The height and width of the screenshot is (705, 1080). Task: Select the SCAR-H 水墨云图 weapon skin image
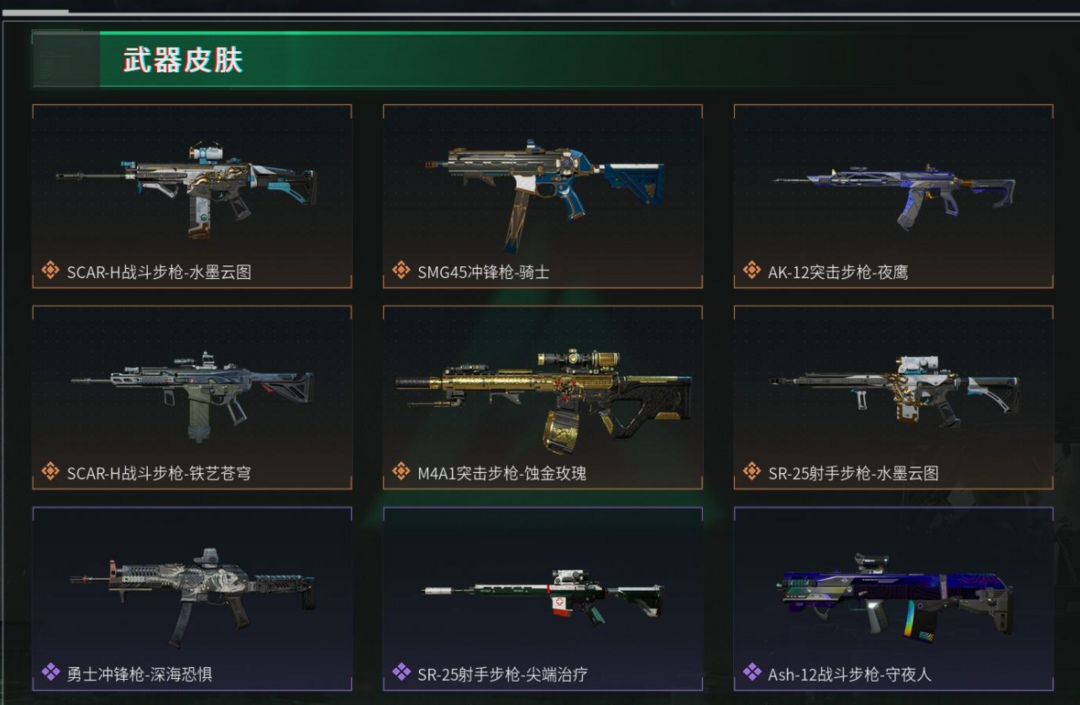[x=186, y=190]
